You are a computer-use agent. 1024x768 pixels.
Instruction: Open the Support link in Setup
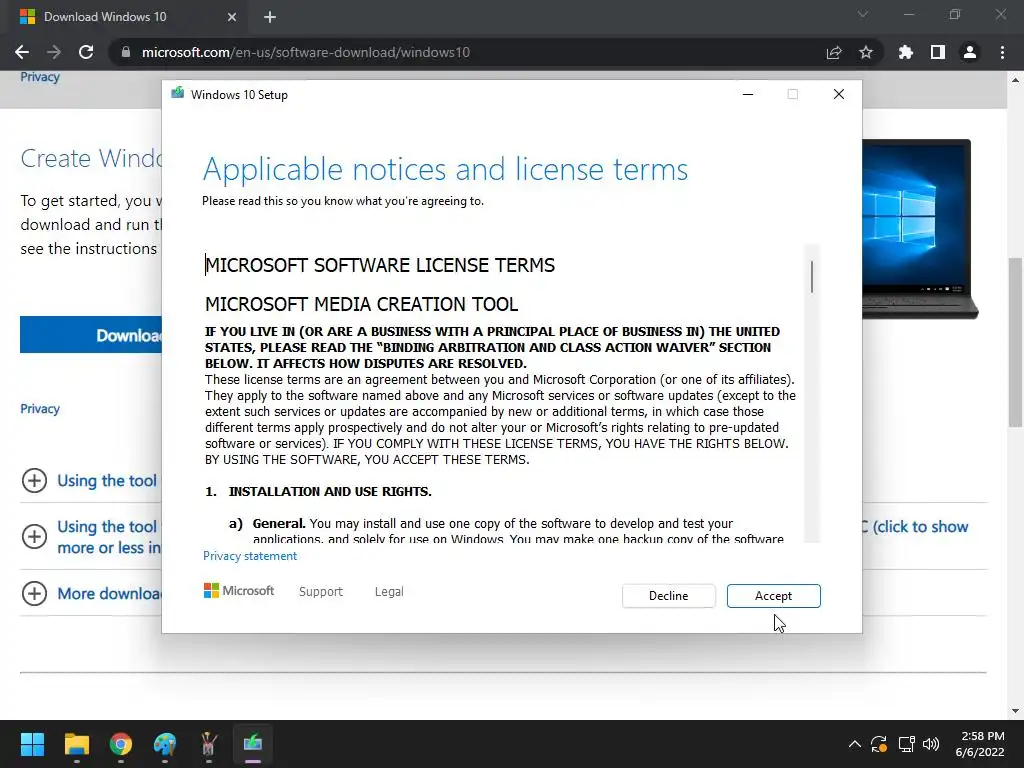coord(321,592)
